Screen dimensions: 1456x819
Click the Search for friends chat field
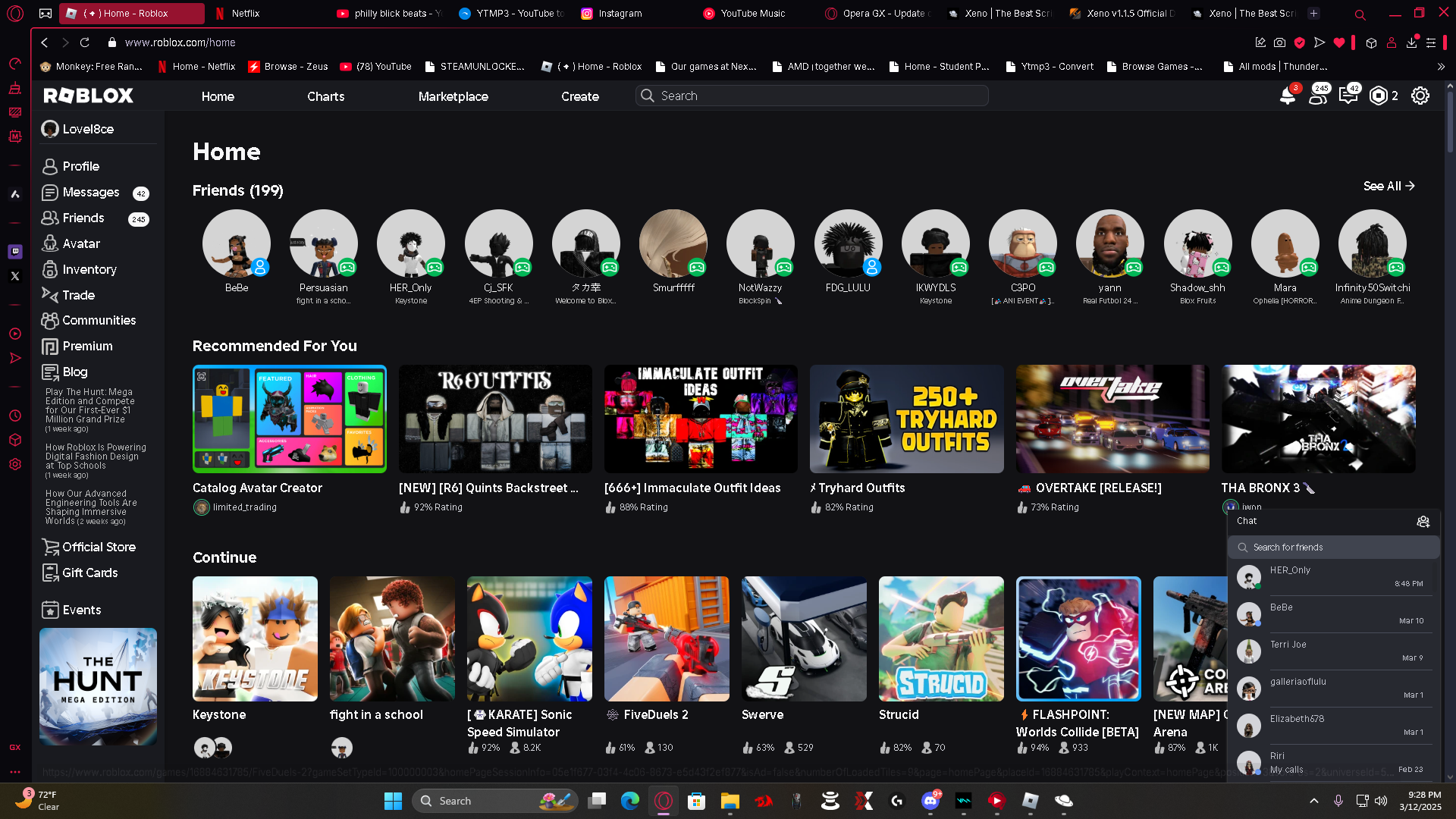pos(1333,548)
